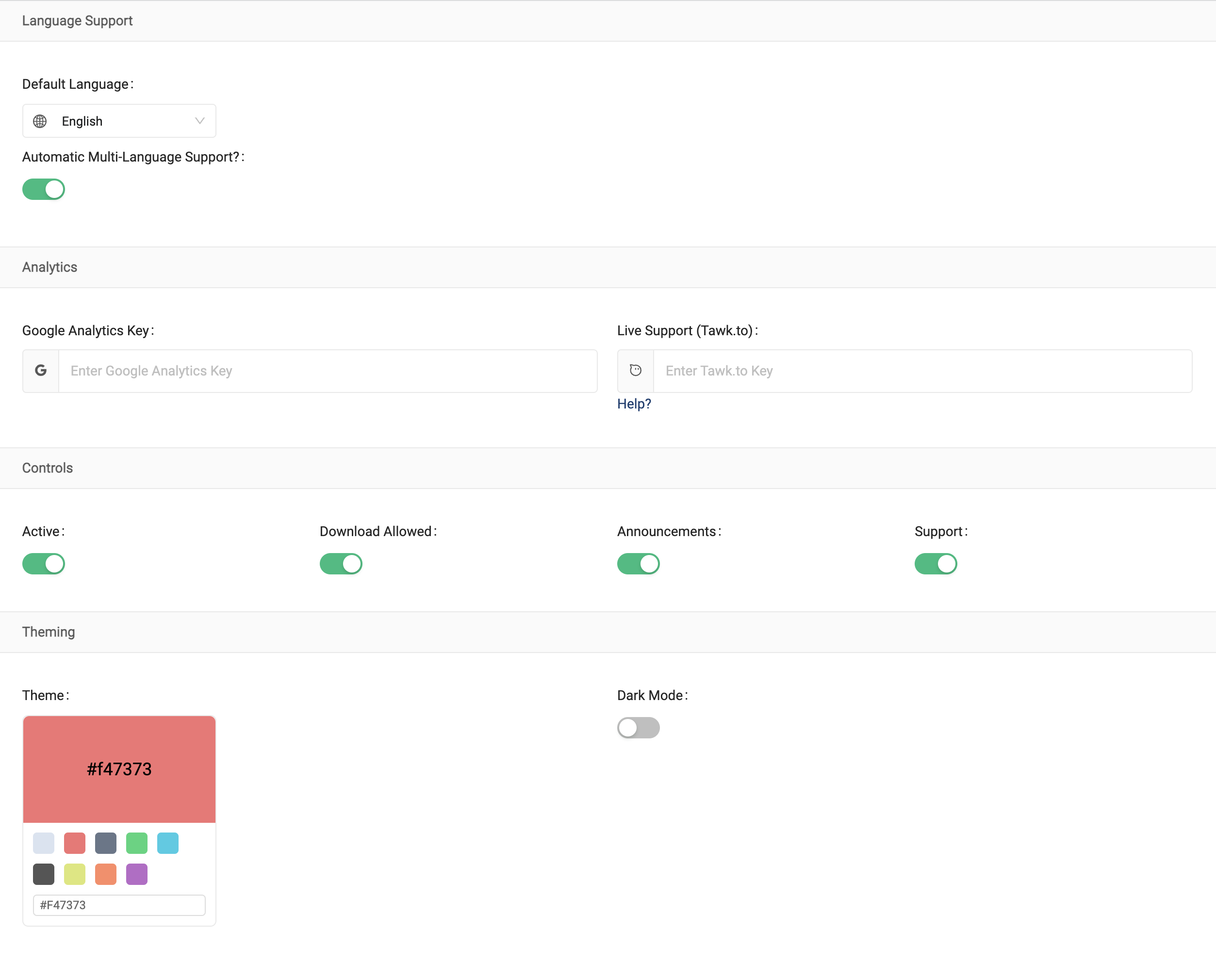Pick the cyan blue color swatch
Viewport: 1216px width, 980px height.
(x=168, y=843)
